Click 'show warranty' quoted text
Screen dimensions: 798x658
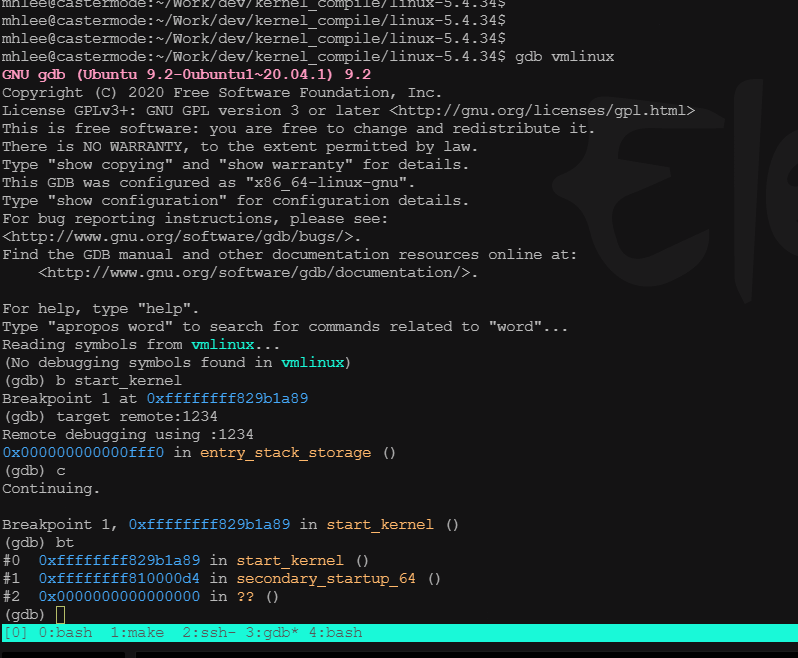click(286, 165)
